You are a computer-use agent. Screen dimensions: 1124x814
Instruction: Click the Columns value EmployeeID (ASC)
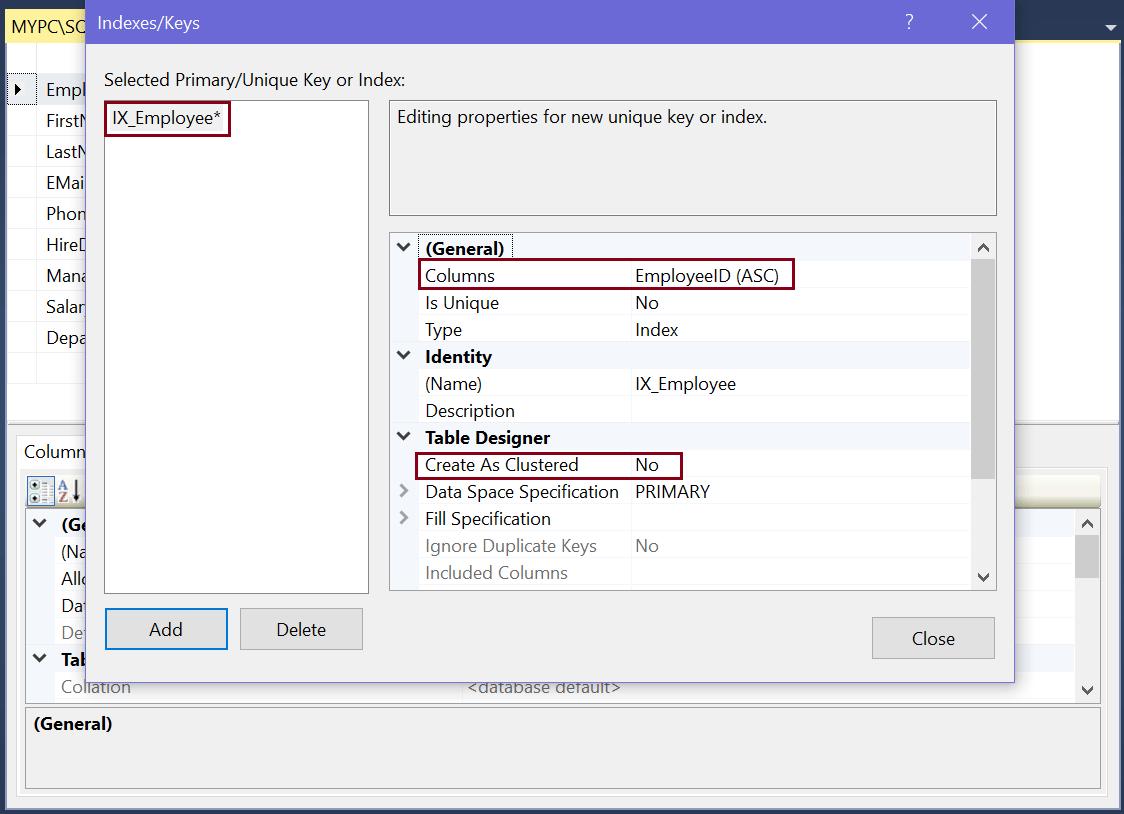tap(706, 275)
